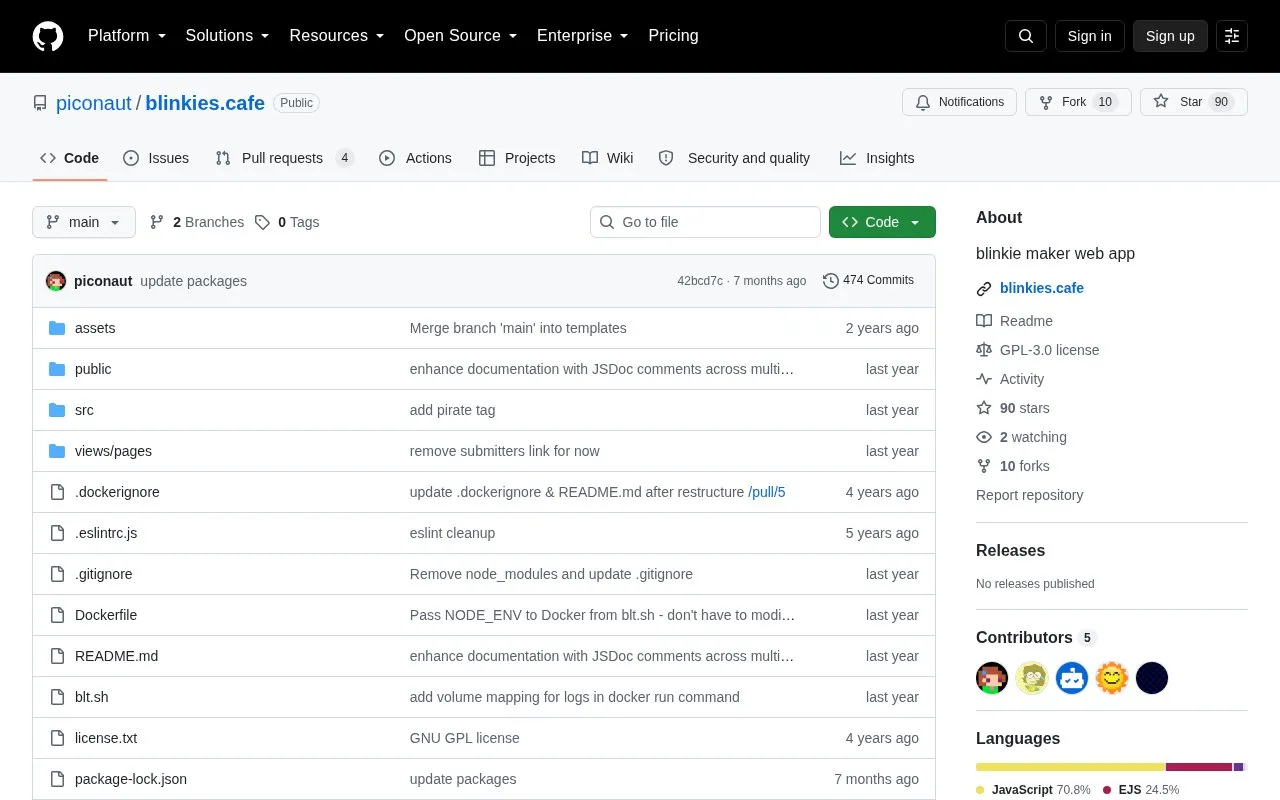Screen dimensions: 1280x800
Task: Open the main branch selector dropdown
Action: [x=84, y=222]
